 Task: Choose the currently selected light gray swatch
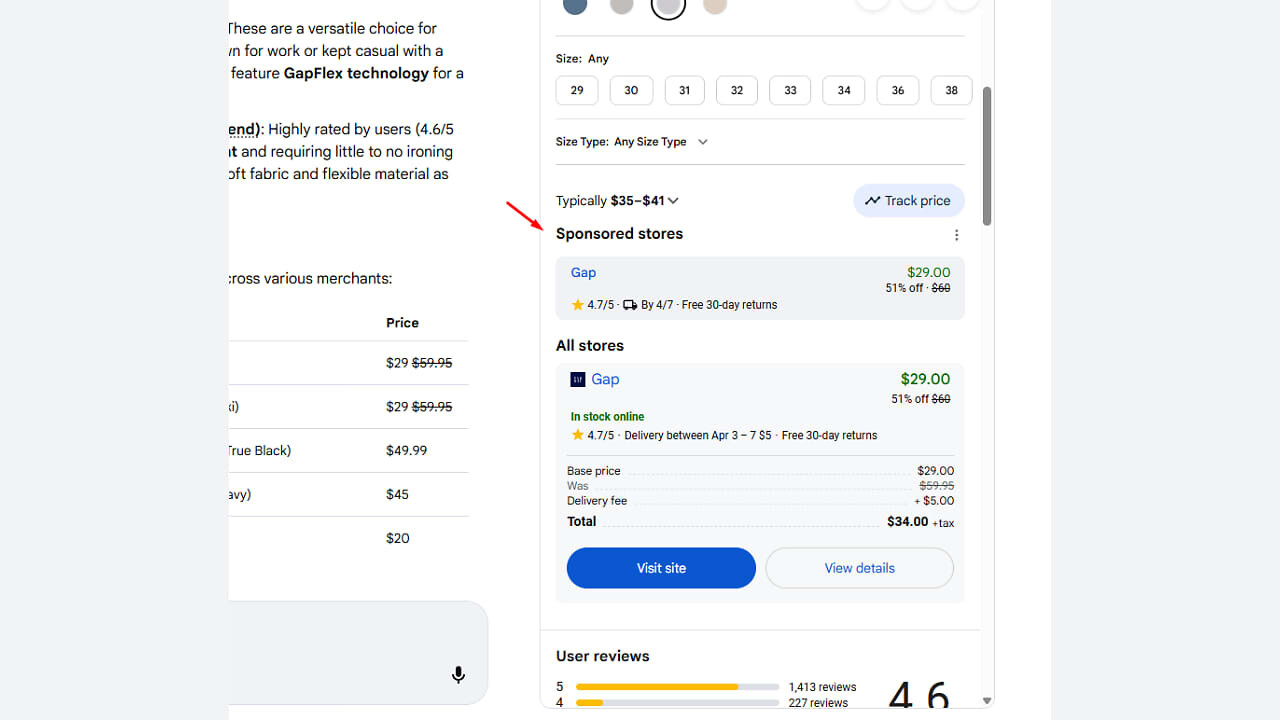668,6
